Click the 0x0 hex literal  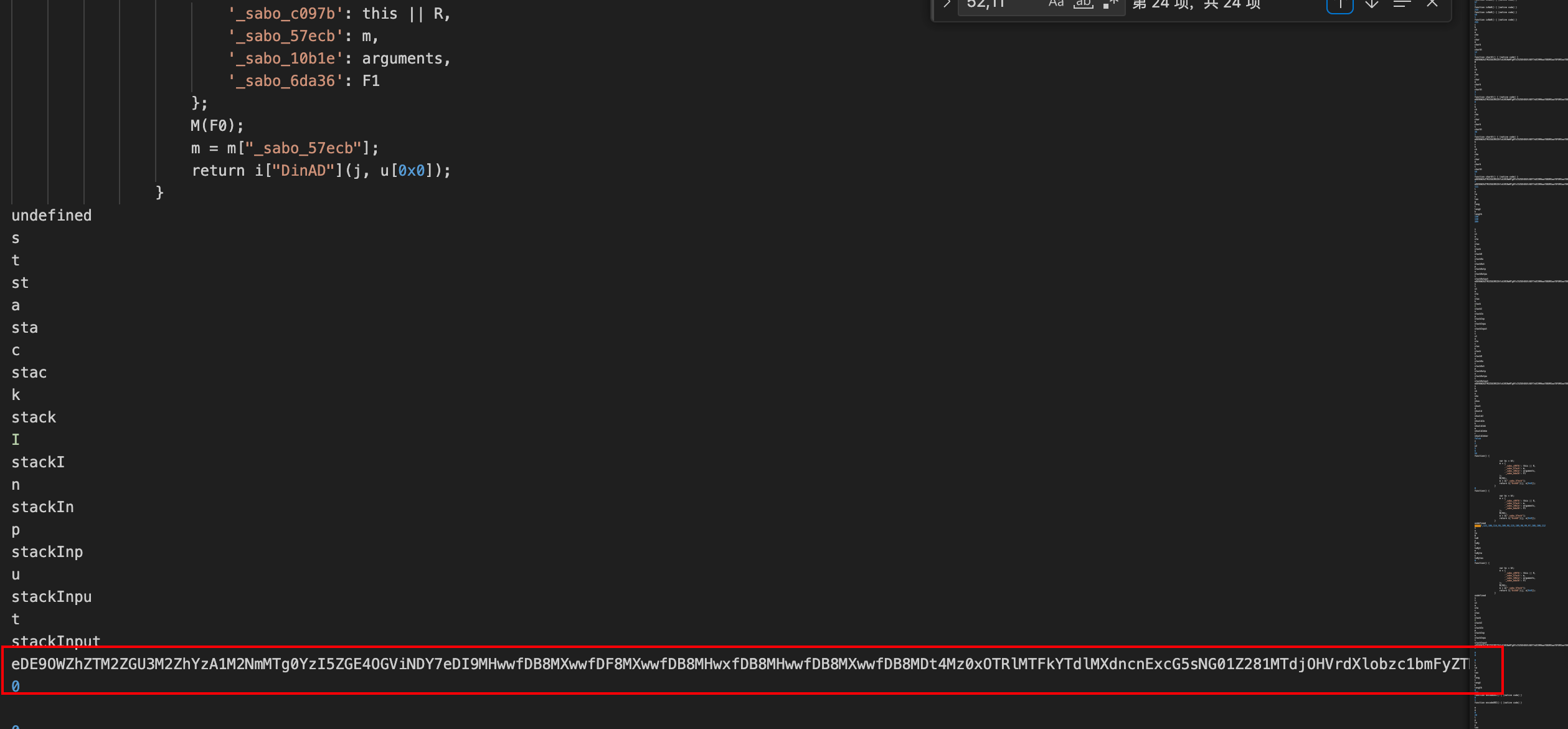412,171
